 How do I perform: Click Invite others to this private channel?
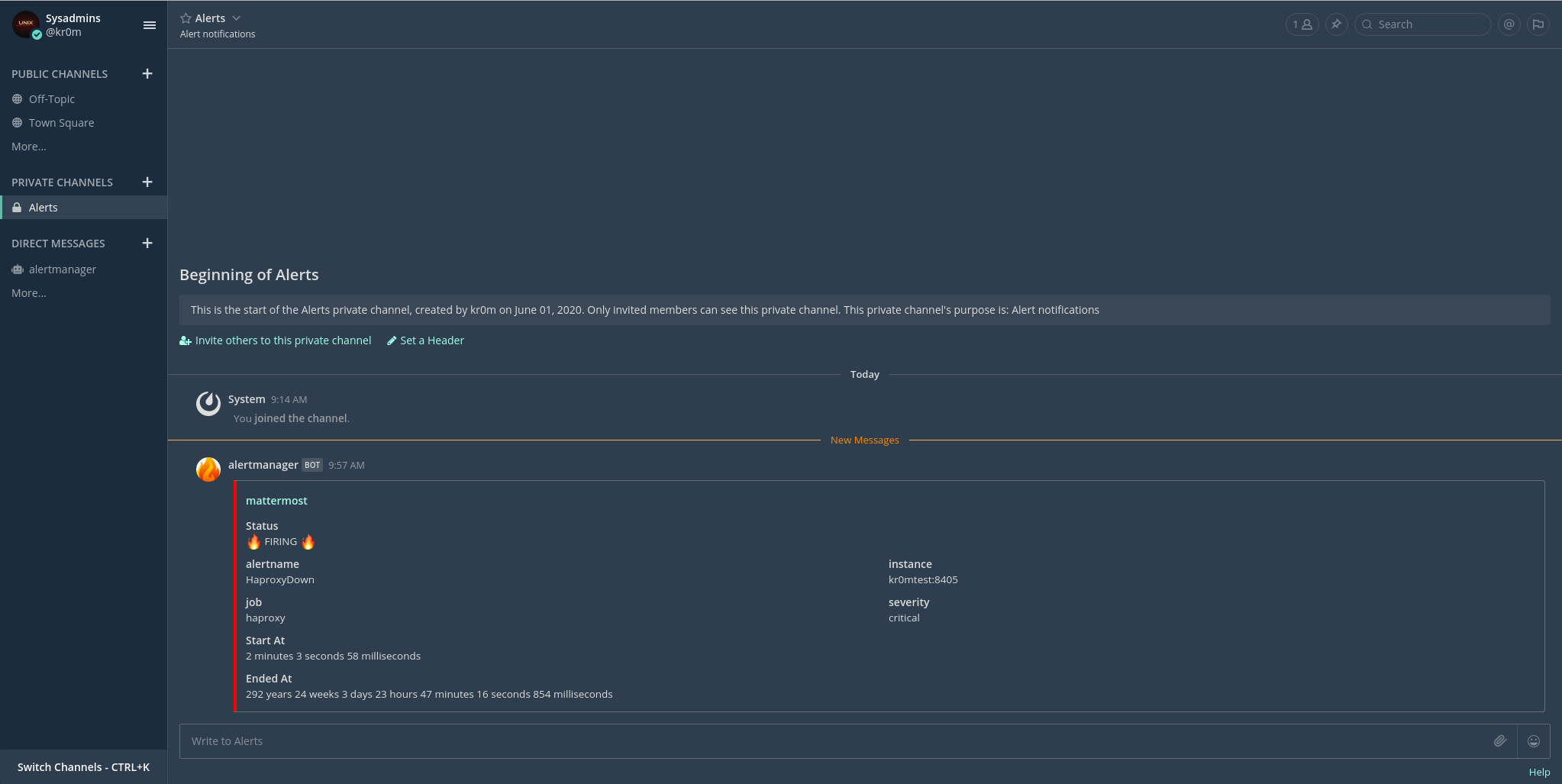(282, 340)
